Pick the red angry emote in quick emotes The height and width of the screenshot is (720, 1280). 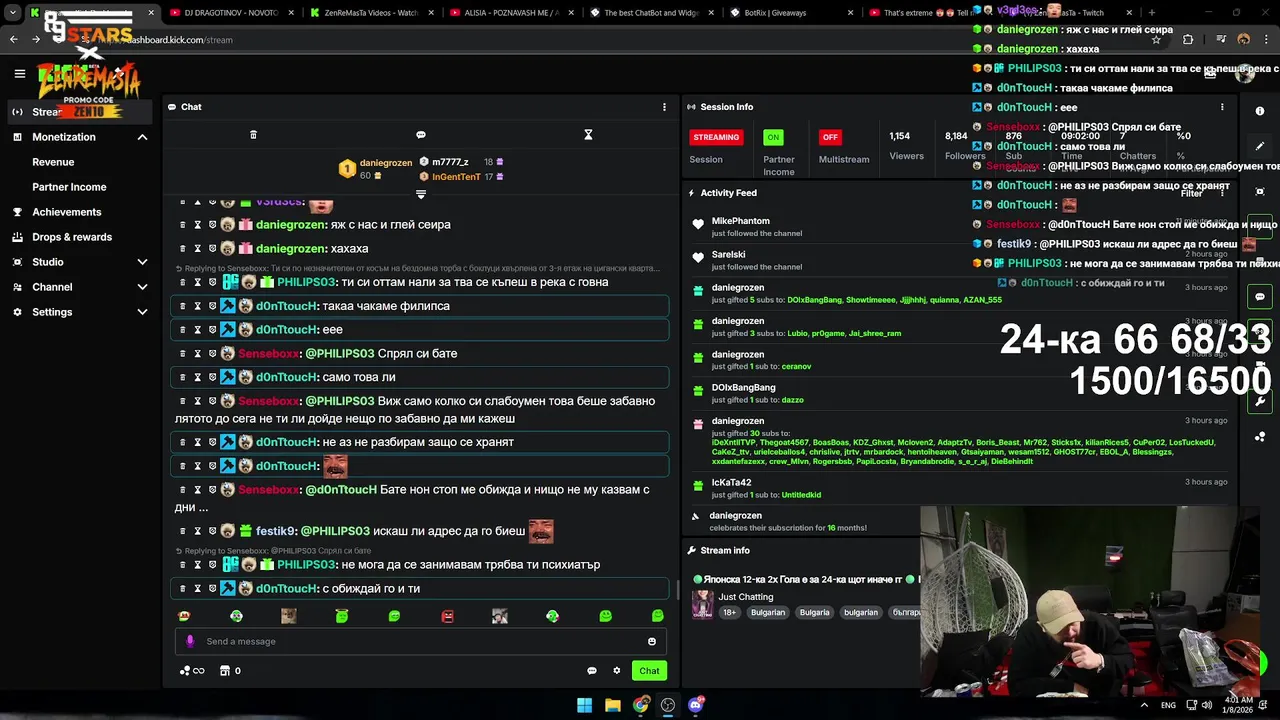[447, 616]
